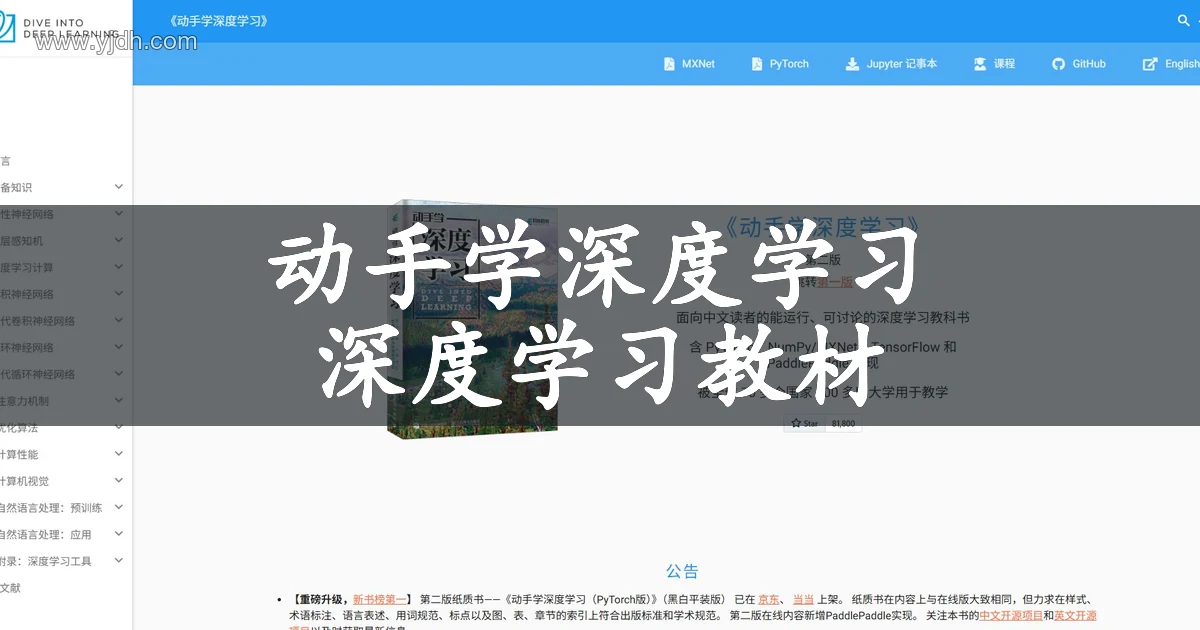Click the course (课程) icon

tap(980, 64)
